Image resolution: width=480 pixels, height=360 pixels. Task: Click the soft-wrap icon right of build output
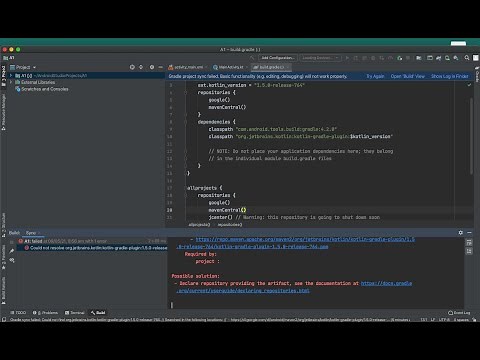click(469, 243)
